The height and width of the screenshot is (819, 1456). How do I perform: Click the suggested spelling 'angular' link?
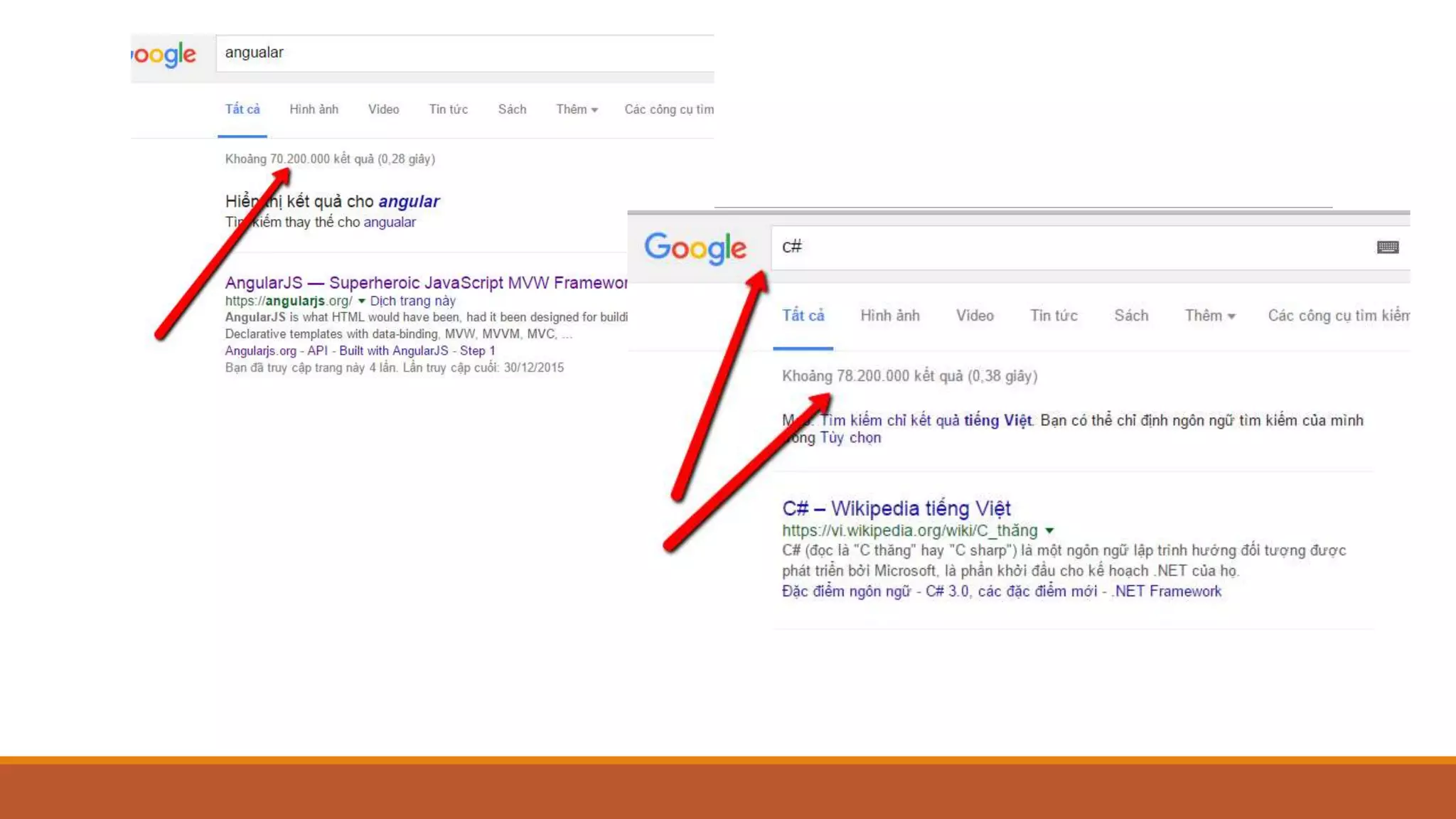(409, 202)
